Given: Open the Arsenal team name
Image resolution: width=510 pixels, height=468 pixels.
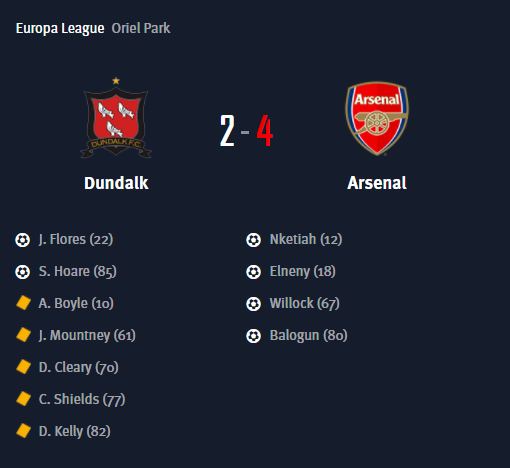Looking at the screenshot, I should click(x=377, y=183).
